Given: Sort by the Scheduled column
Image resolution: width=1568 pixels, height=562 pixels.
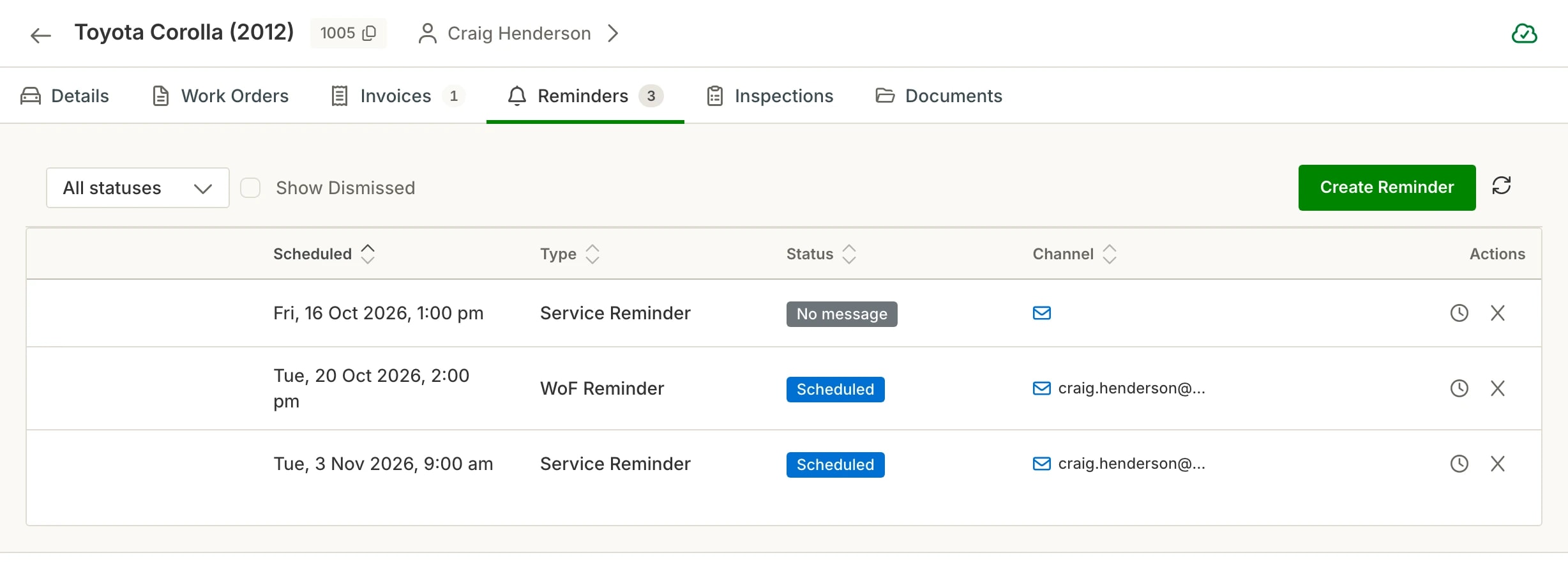Looking at the screenshot, I should [324, 254].
